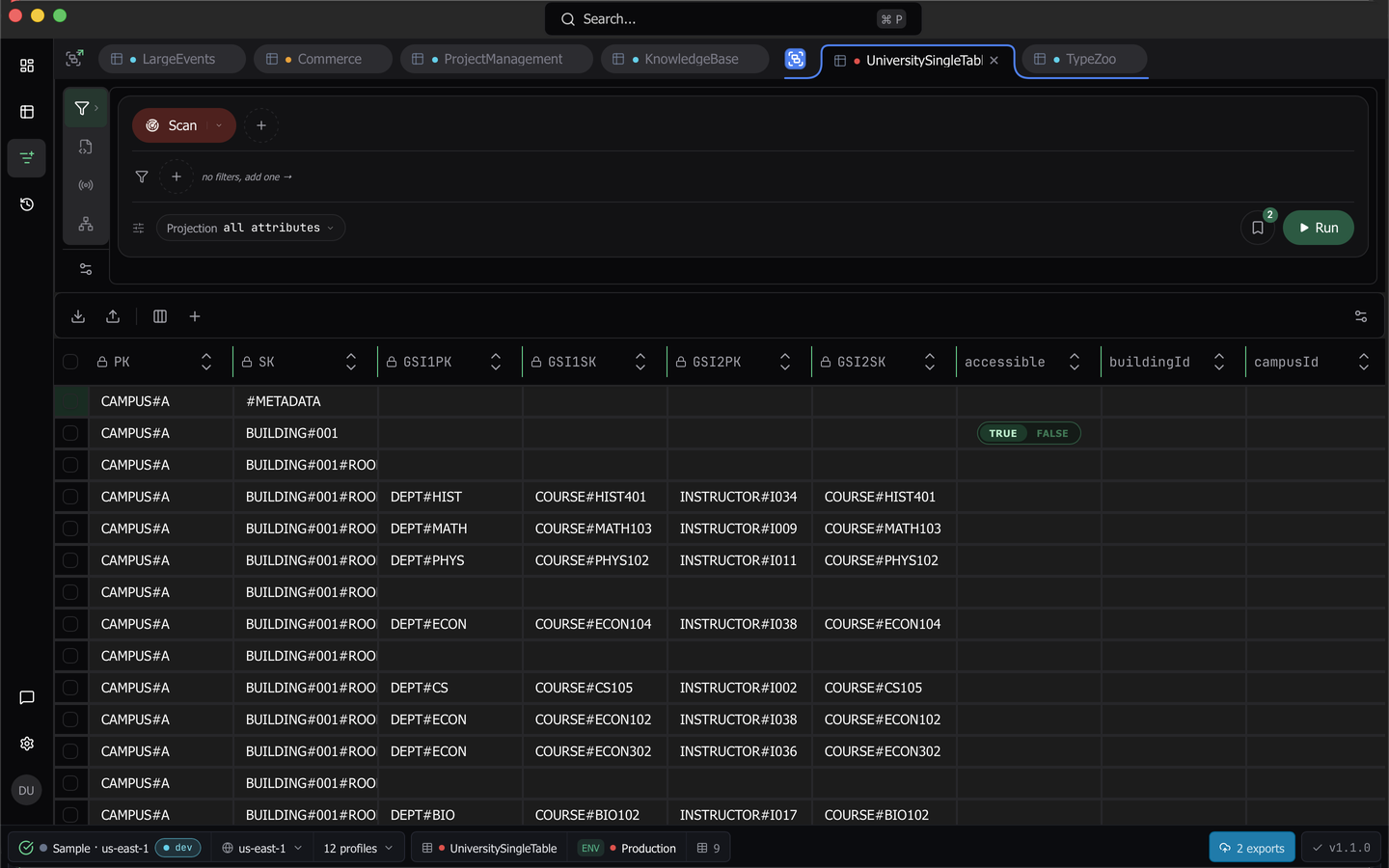
Task: Set accessible to FALSE in BUILDING#001 row
Action: coord(1052,433)
